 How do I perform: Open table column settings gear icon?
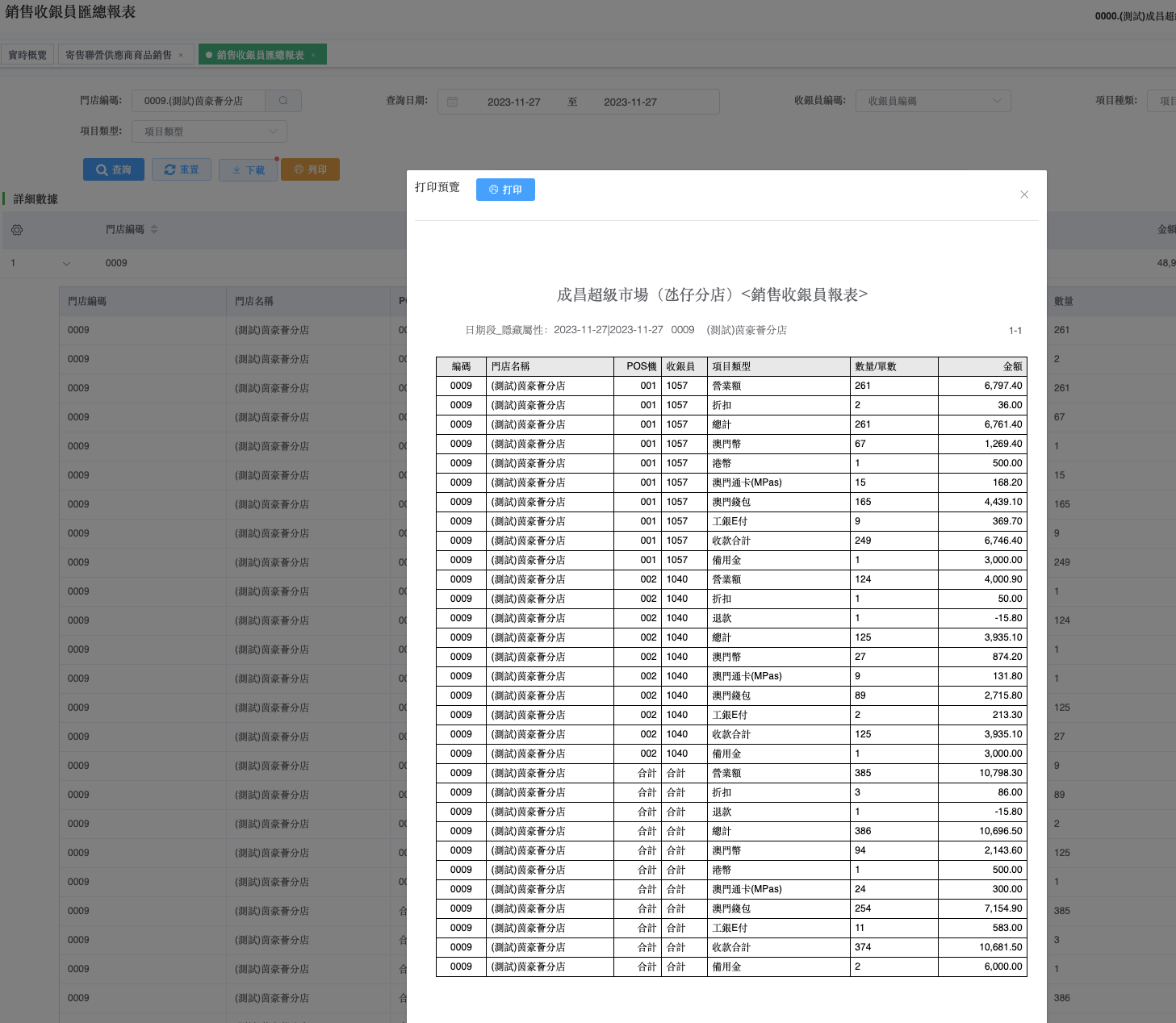coord(17,230)
